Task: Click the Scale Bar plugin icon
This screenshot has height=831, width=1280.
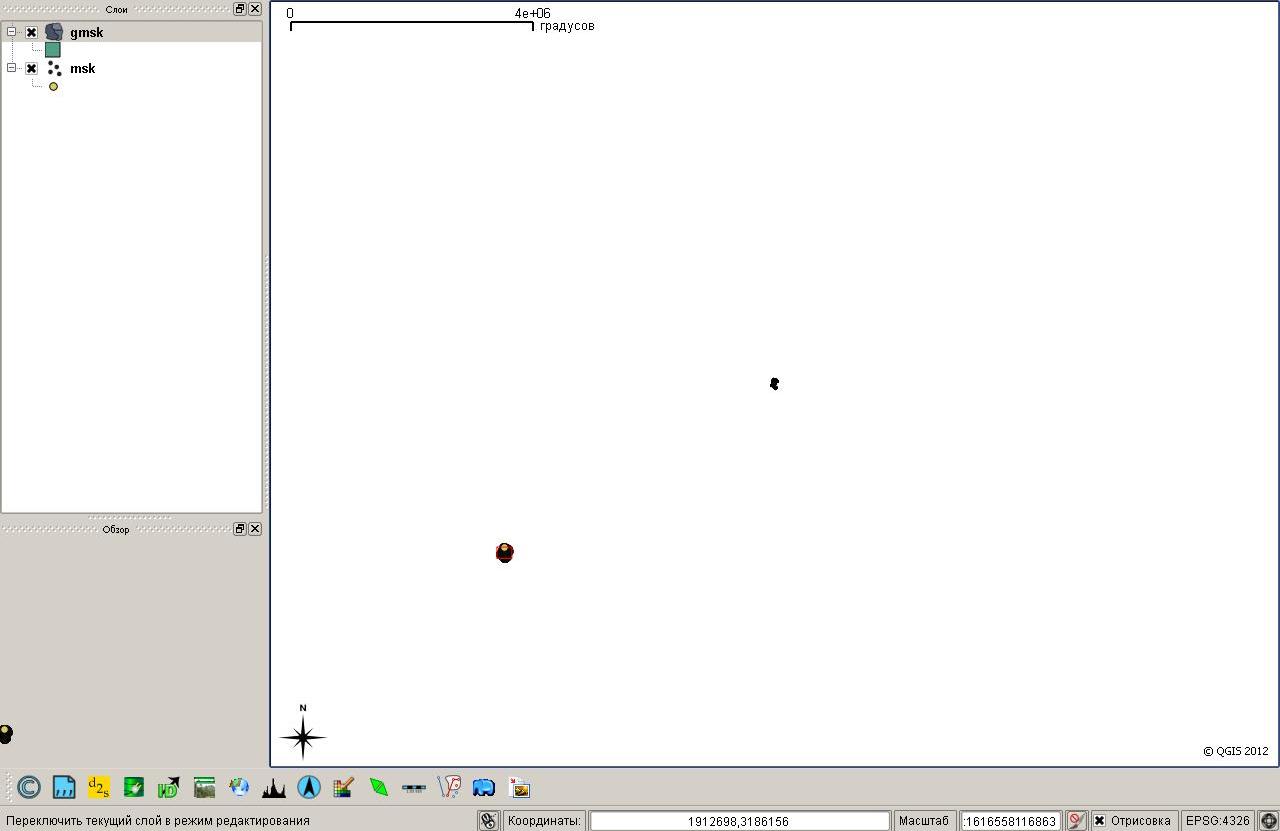Action: (x=414, y=788)
